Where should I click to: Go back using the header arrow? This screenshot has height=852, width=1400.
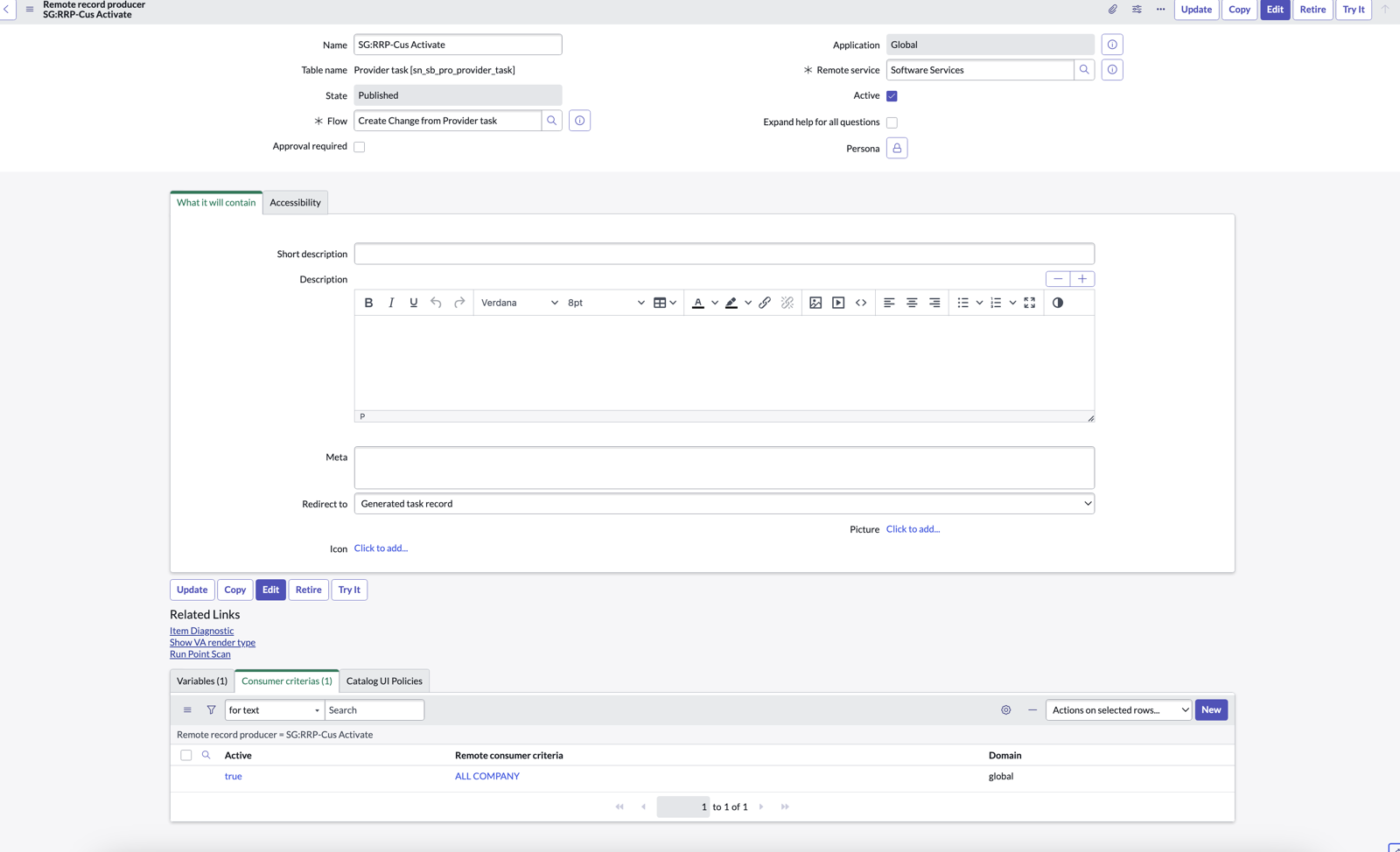point(7,9)
